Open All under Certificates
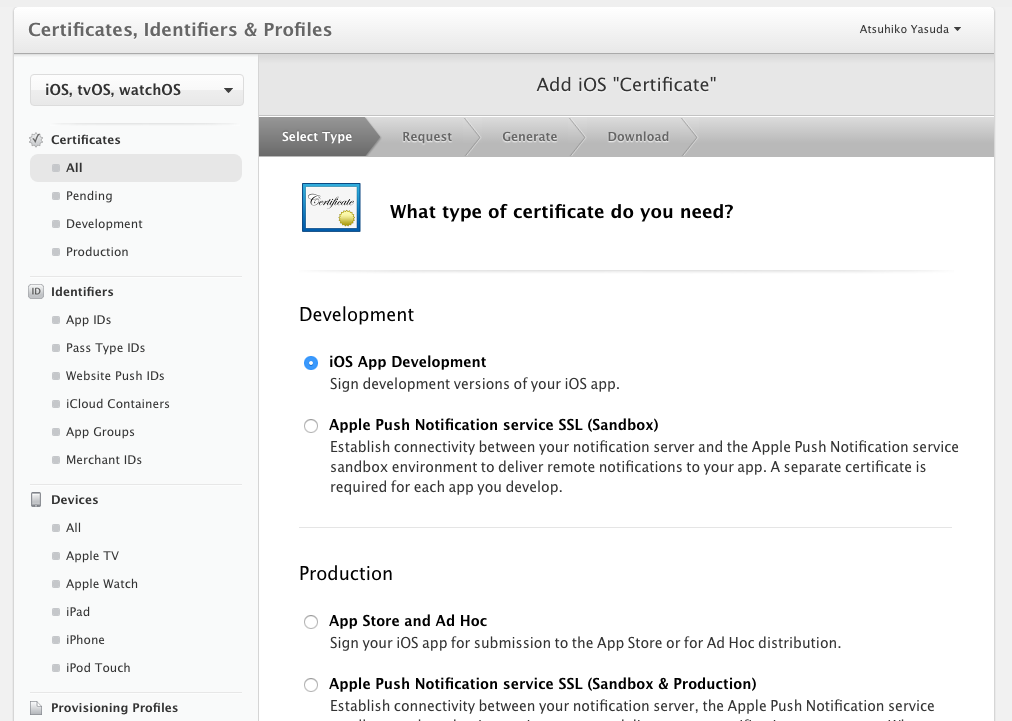The width and height of the screenshot is (1012, 721). coord(136,168)
